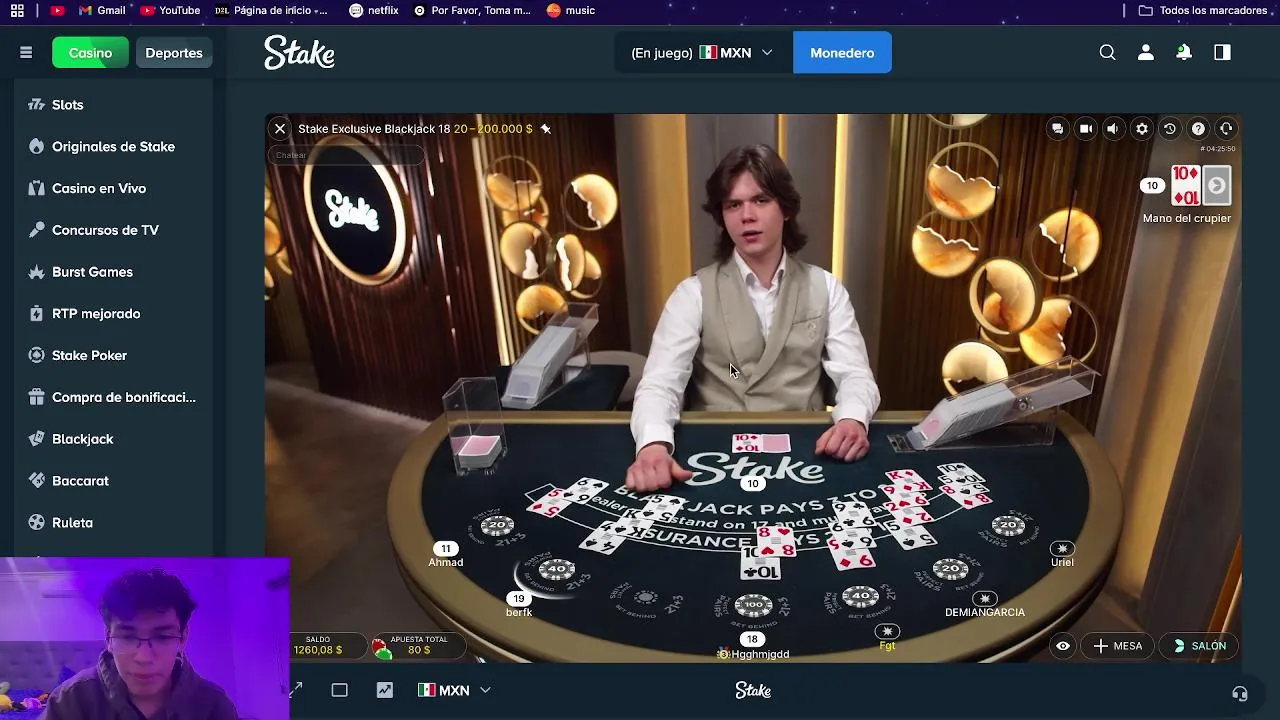Expand the bottom MXN currency selector

pyautogui.click(x=454, y=690)
